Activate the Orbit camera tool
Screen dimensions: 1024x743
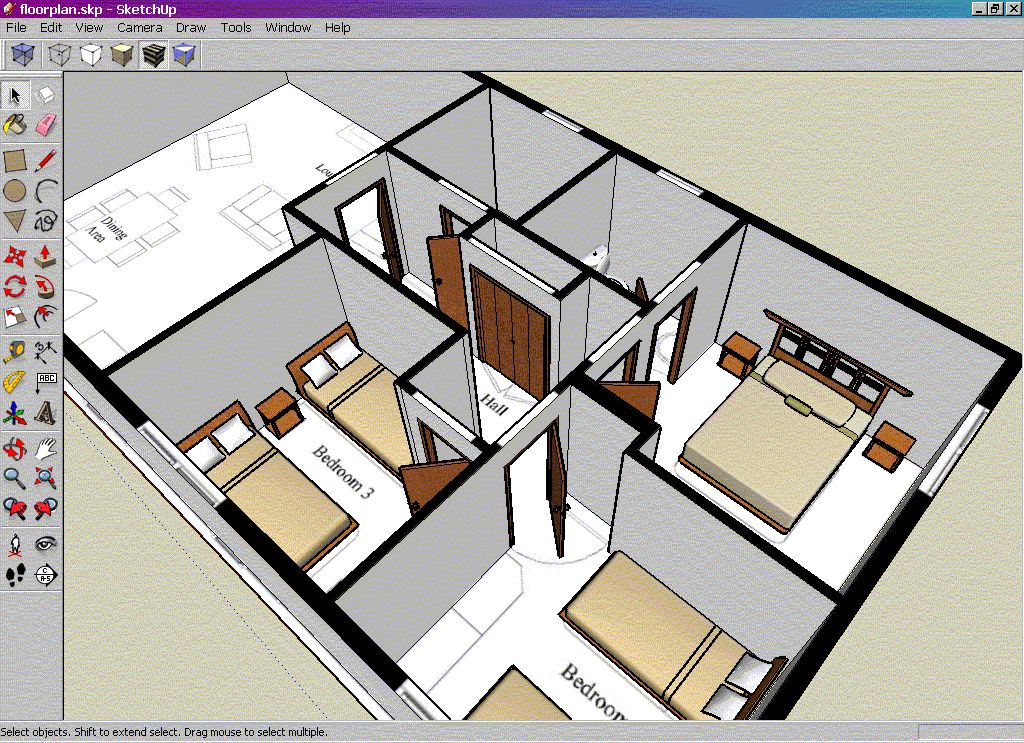click(x=15, y=447)
